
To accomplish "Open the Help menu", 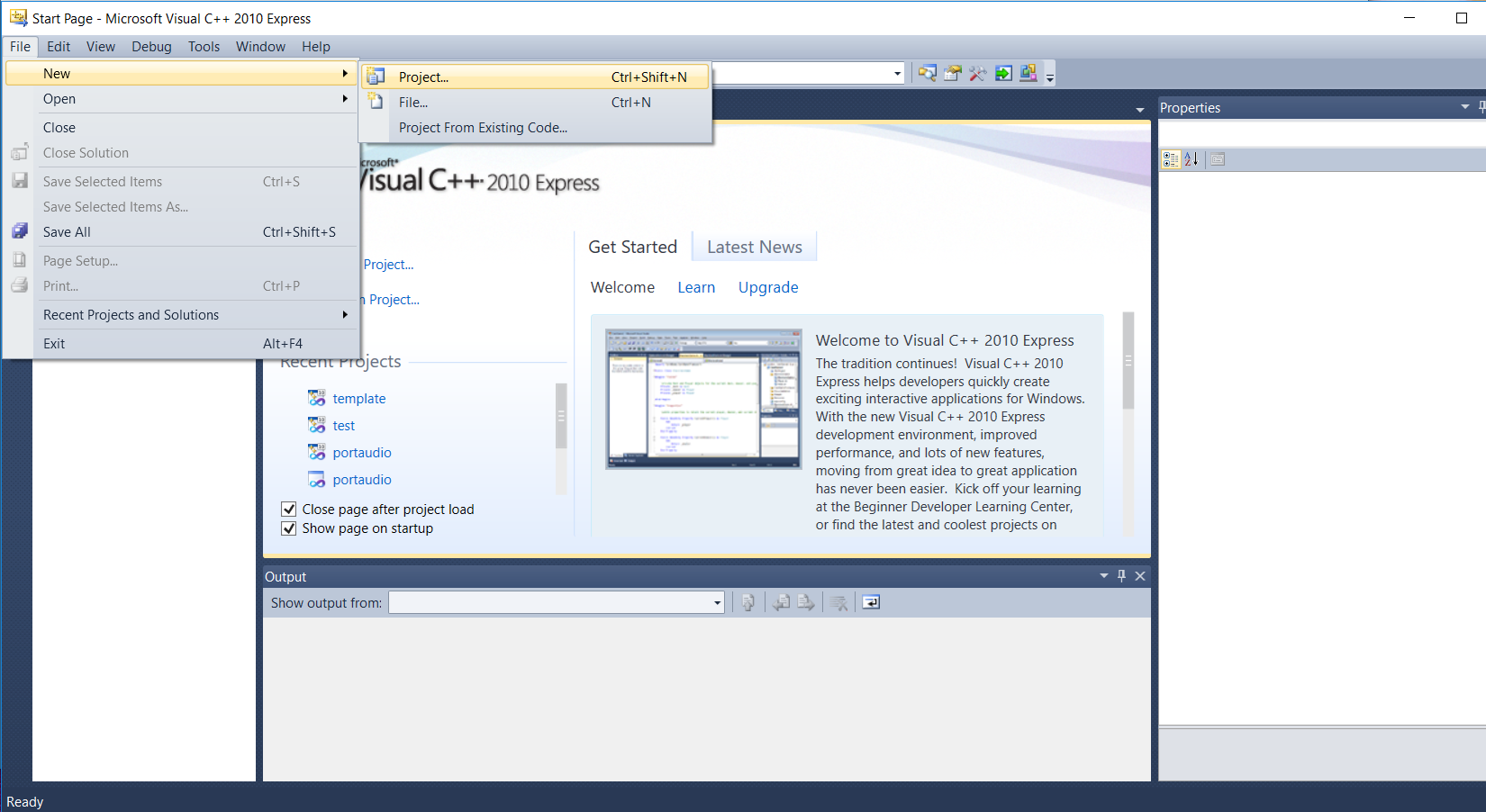I will click(316, 47).
